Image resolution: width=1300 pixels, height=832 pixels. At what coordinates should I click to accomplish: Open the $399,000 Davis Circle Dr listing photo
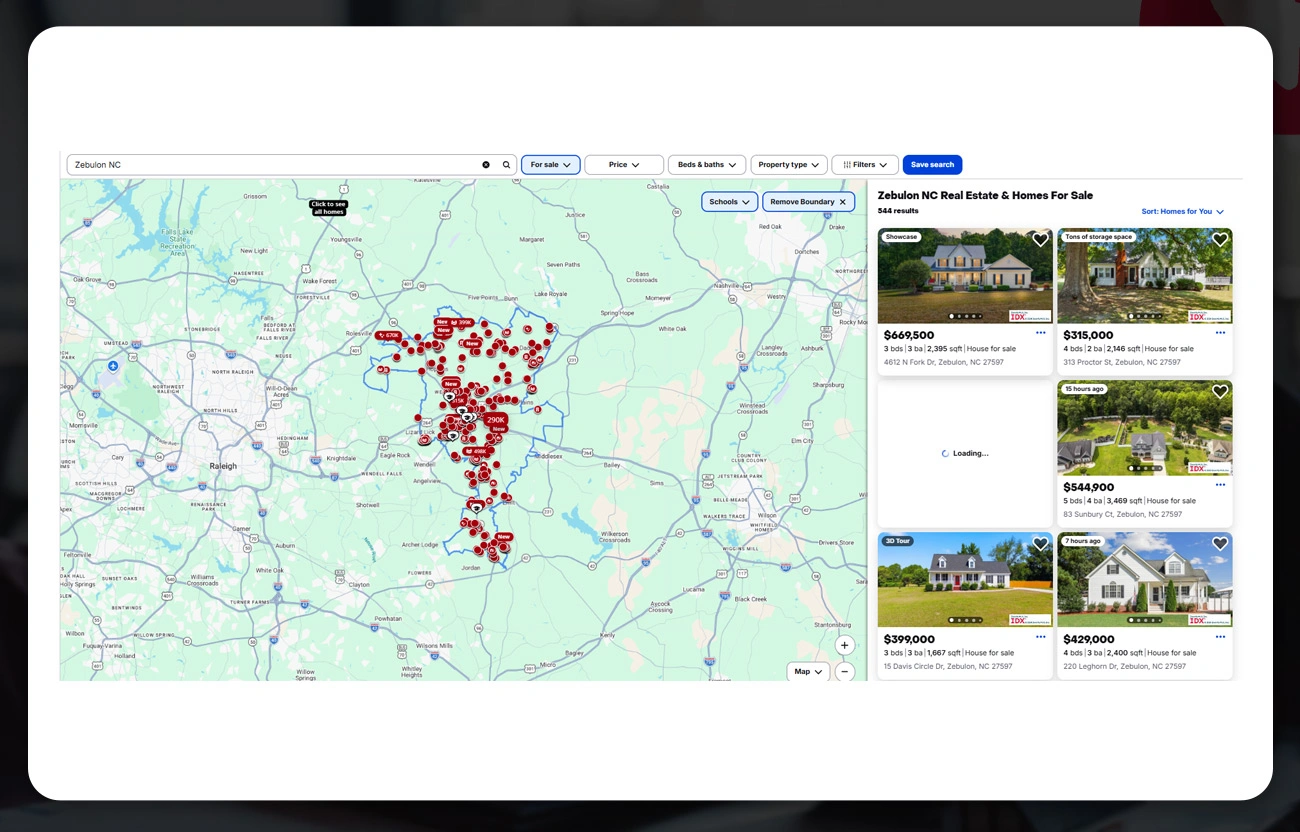pyautogui.click(x=965, y=579)
